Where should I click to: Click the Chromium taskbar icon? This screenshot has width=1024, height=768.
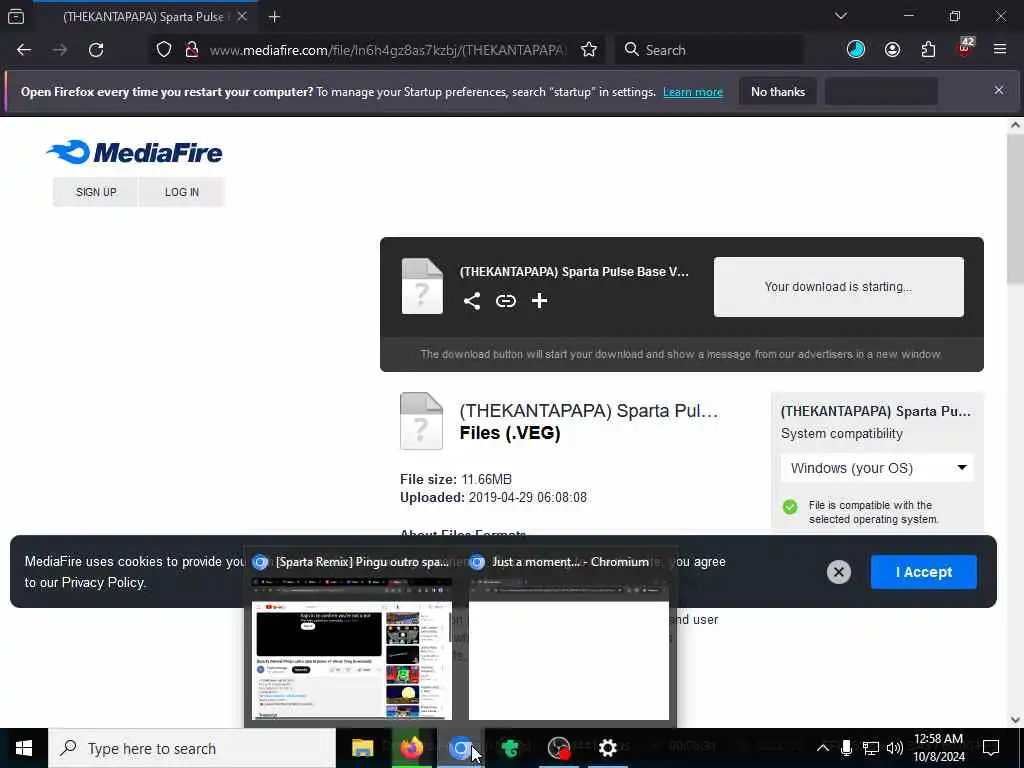click(x=460, y=748)
